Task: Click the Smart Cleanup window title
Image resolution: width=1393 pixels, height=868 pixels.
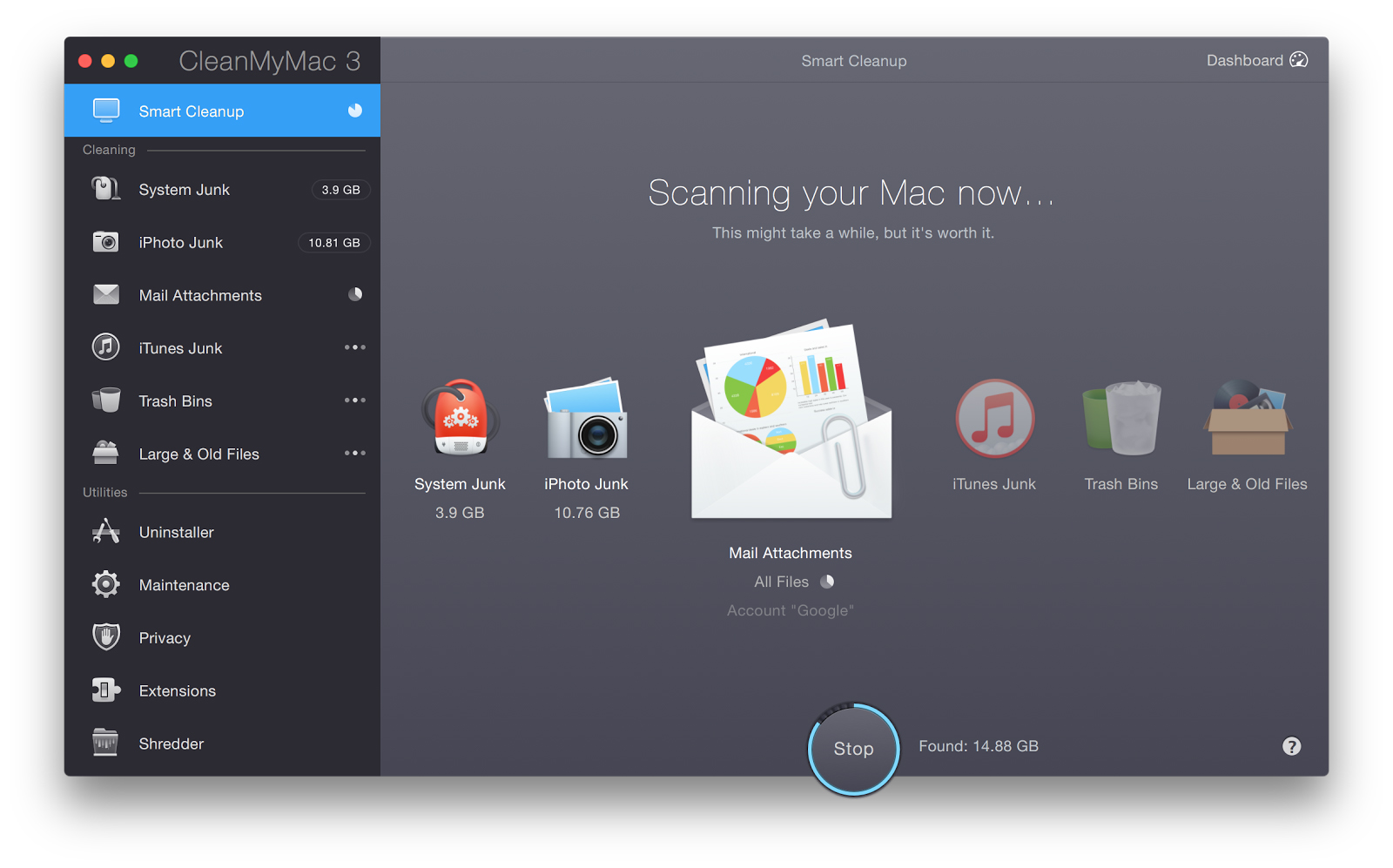Action: point(854,61)
